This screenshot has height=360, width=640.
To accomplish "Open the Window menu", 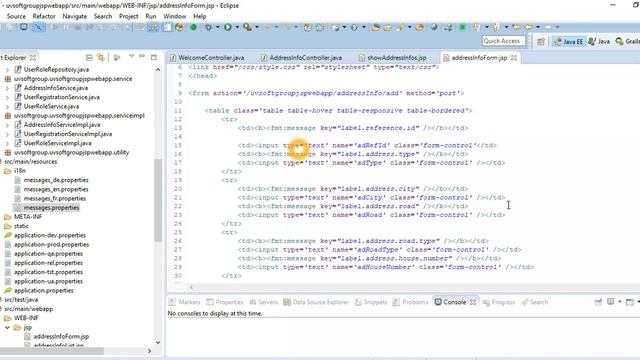I will click(175, 16).
